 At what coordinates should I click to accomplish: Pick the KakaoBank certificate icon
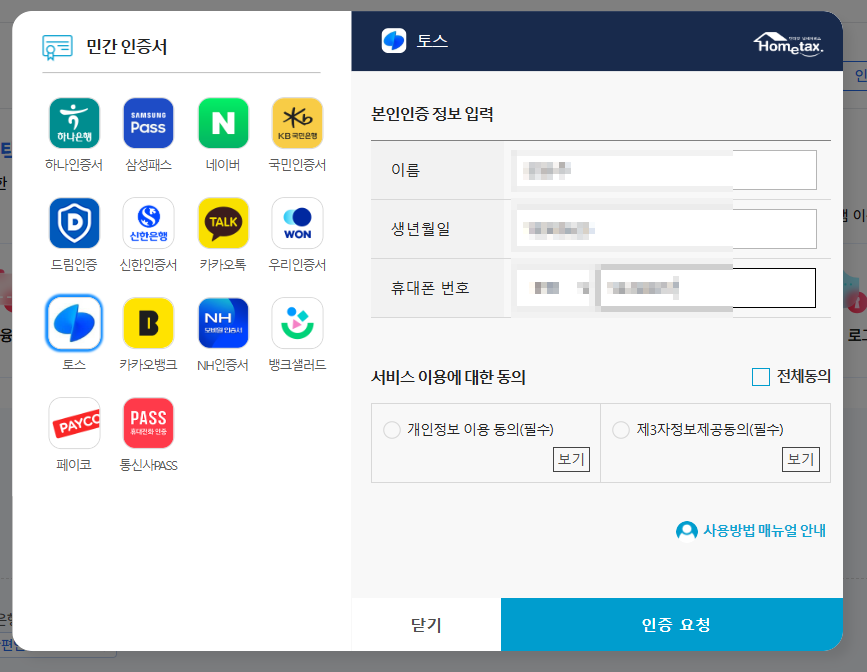point(148,323)
